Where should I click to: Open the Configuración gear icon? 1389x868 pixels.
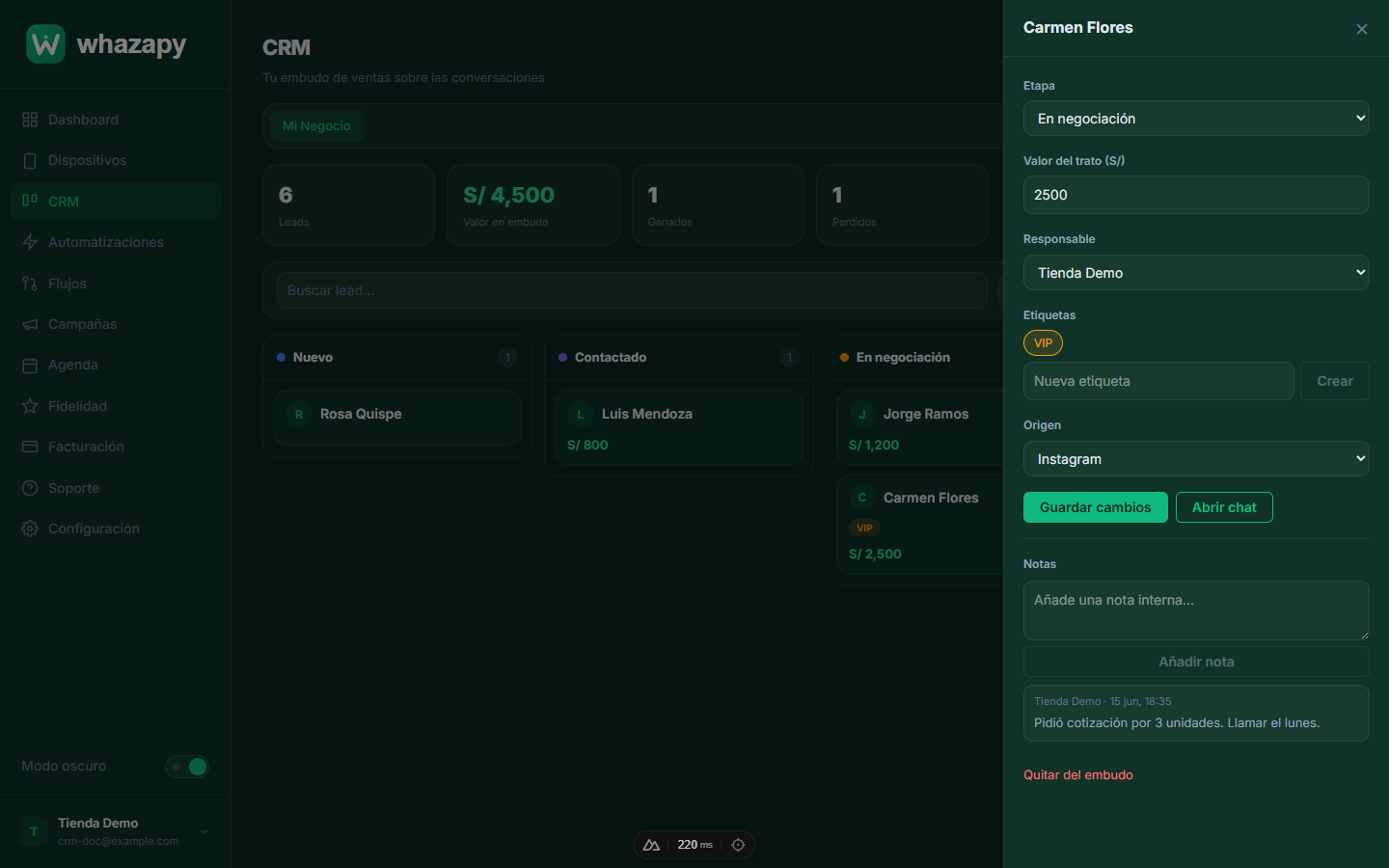tap(30, 529)
